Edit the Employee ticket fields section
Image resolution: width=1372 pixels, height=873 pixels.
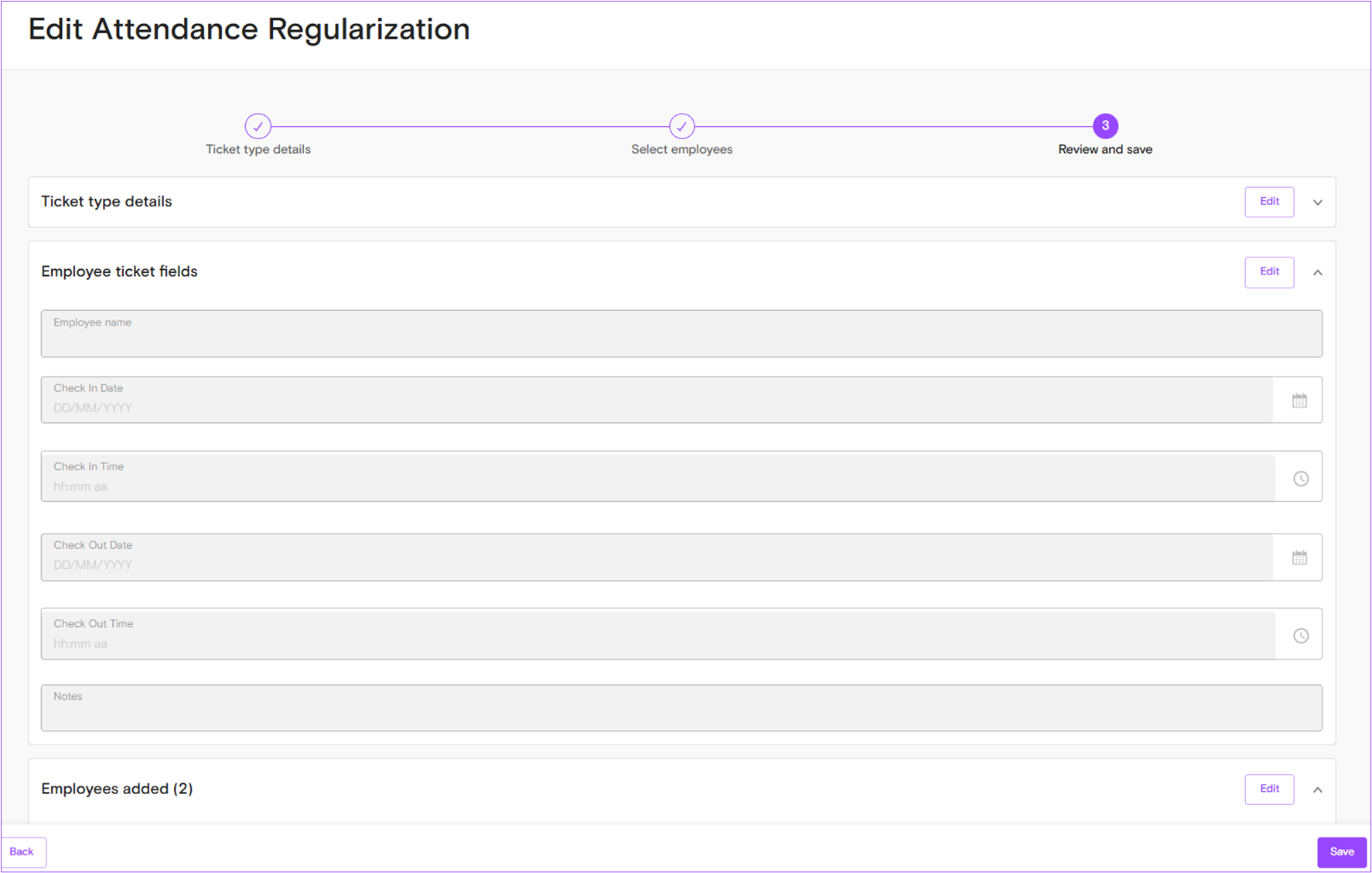[1268, 272]
